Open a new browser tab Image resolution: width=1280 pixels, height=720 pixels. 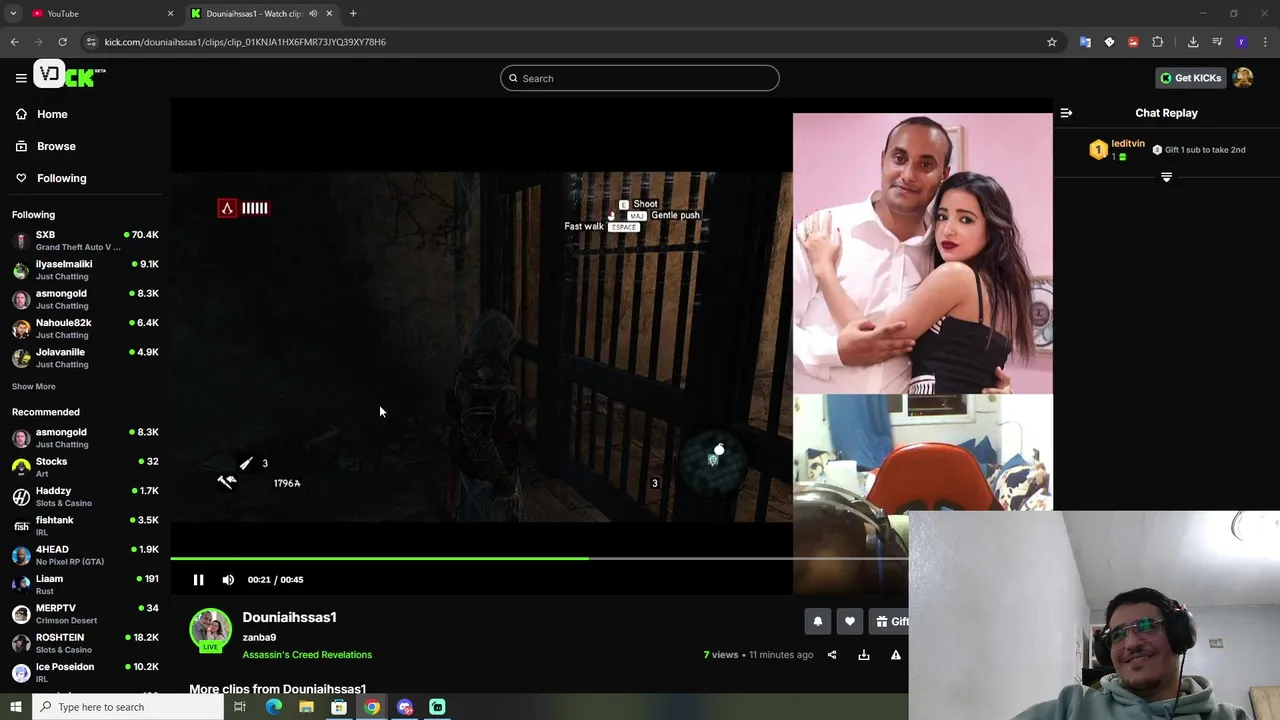(x=353, y=13)
